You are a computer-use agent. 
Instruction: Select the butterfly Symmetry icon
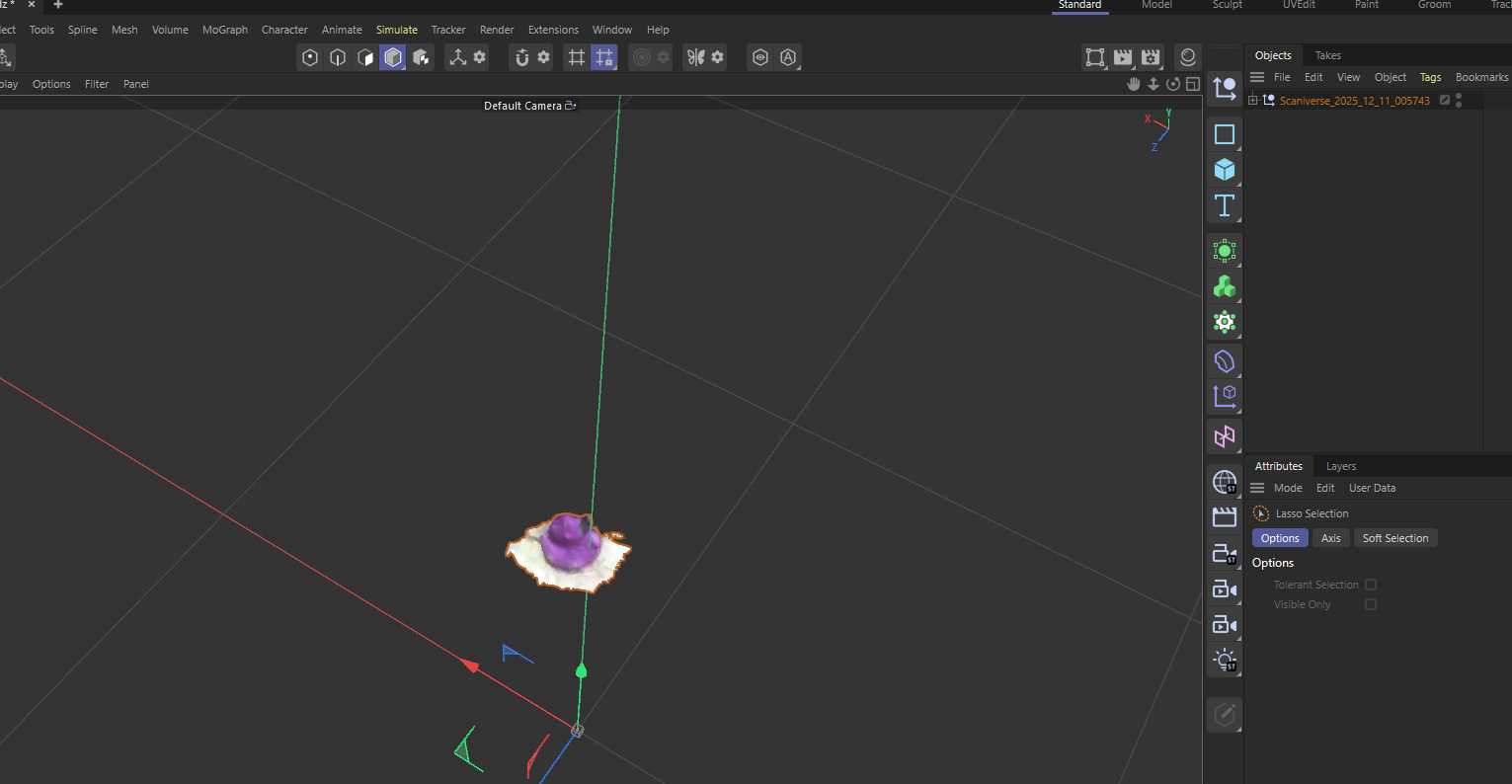pyautogui.click(x=696, y=57)
